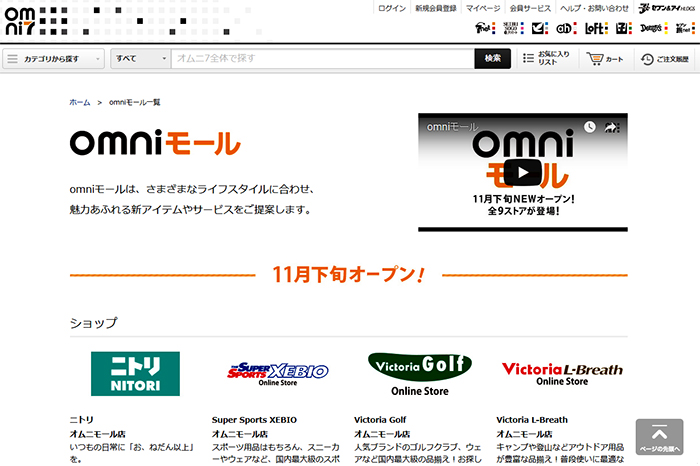700x466 pixels.
Task: Click the ご注文履歴 label
Action: point(672,59)
